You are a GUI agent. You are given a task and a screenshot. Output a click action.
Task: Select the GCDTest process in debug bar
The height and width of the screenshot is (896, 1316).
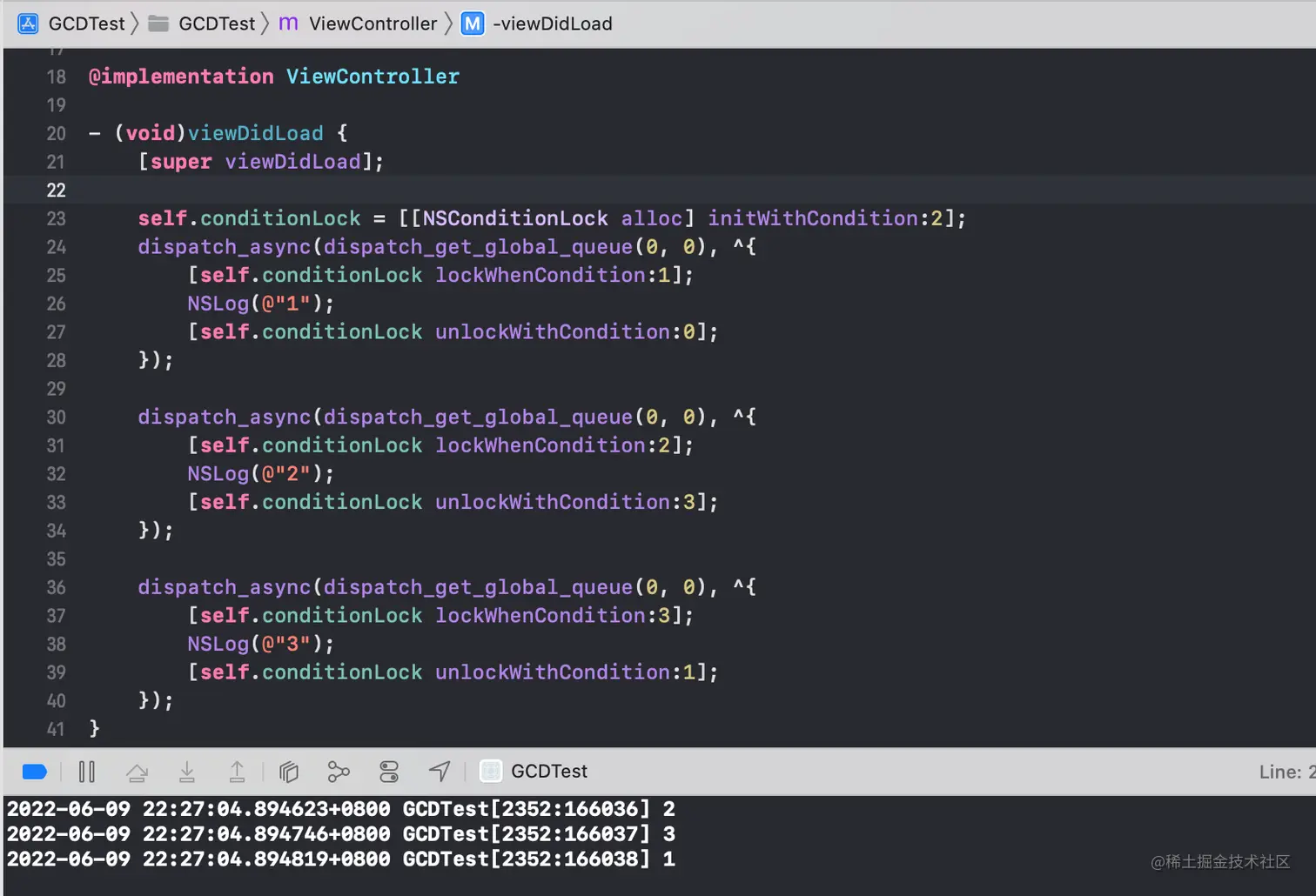click(x=549, y=771)
